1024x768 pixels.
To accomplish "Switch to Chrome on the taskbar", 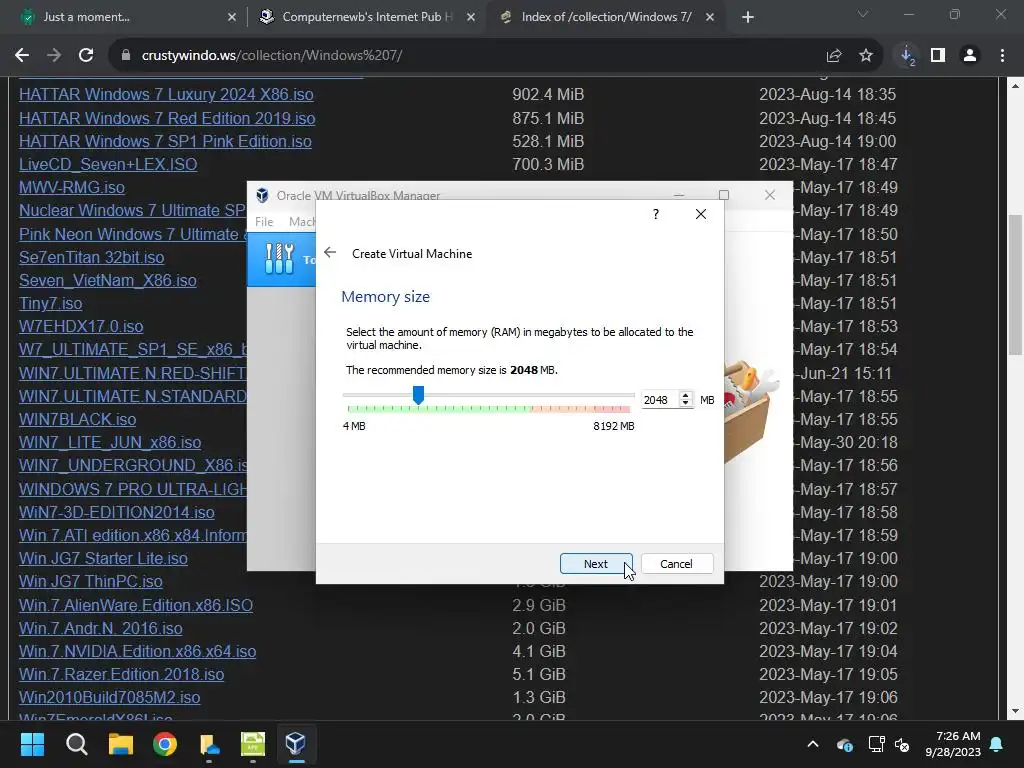I will [x=165, y=744].
